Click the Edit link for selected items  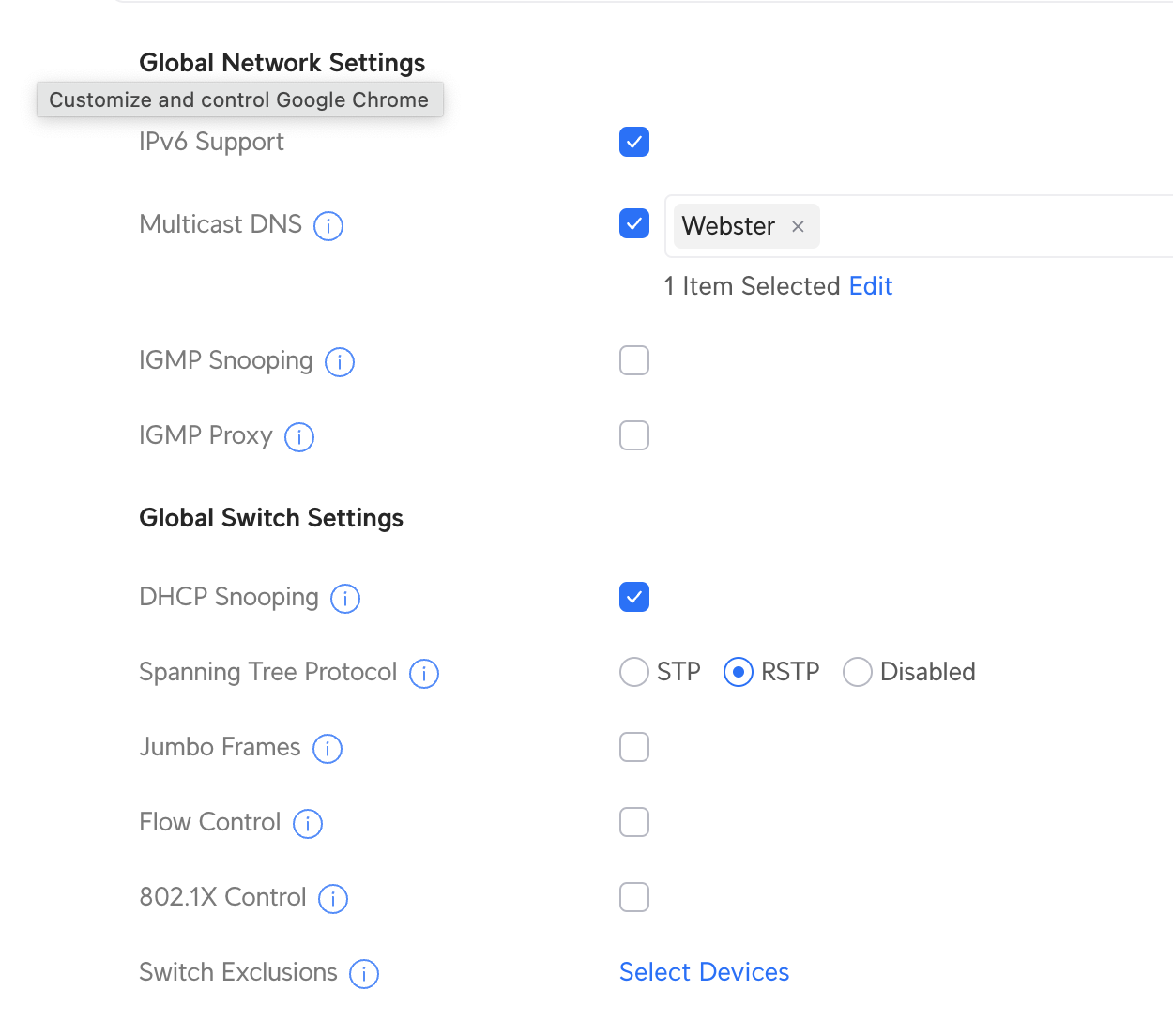(870, 286)
